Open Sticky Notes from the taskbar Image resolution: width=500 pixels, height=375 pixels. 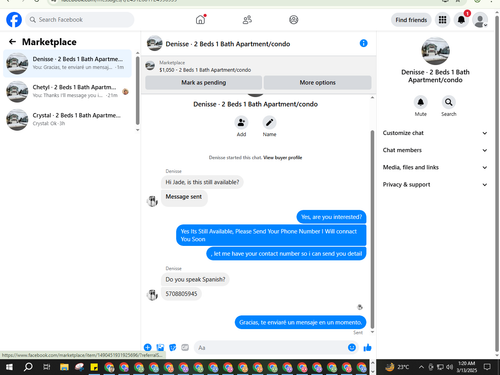coord(94,367)
